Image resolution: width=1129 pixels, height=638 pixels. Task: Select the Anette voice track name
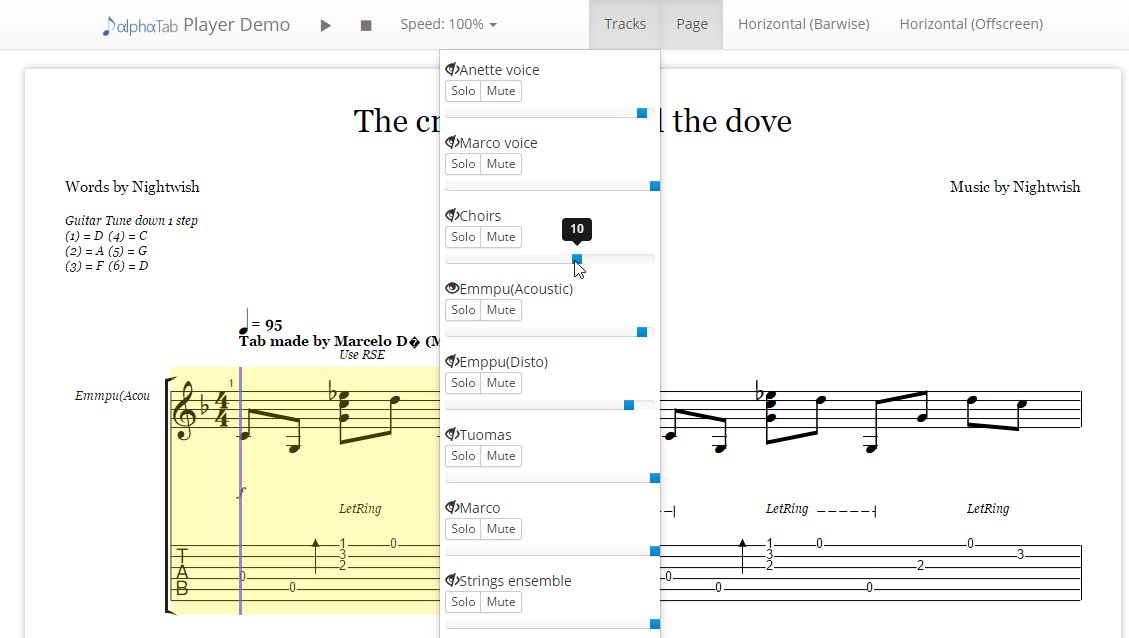tap(499, 70)
